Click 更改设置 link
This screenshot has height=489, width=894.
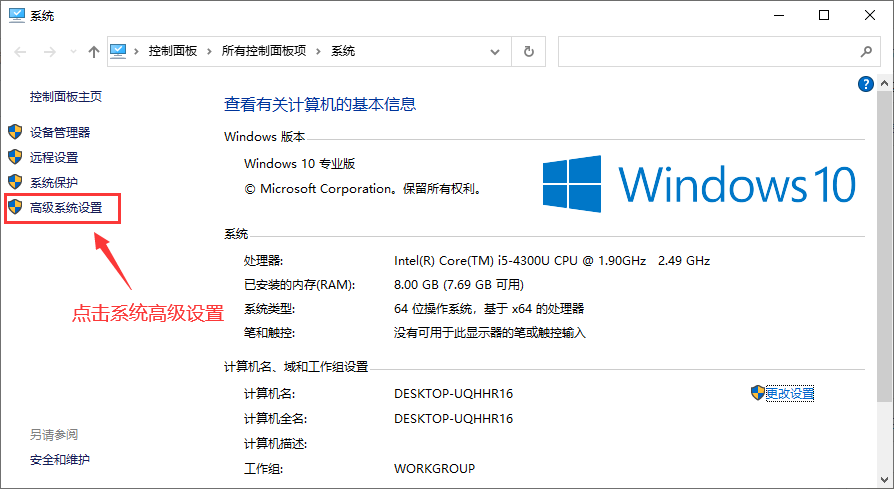click(x=790, y=393)
